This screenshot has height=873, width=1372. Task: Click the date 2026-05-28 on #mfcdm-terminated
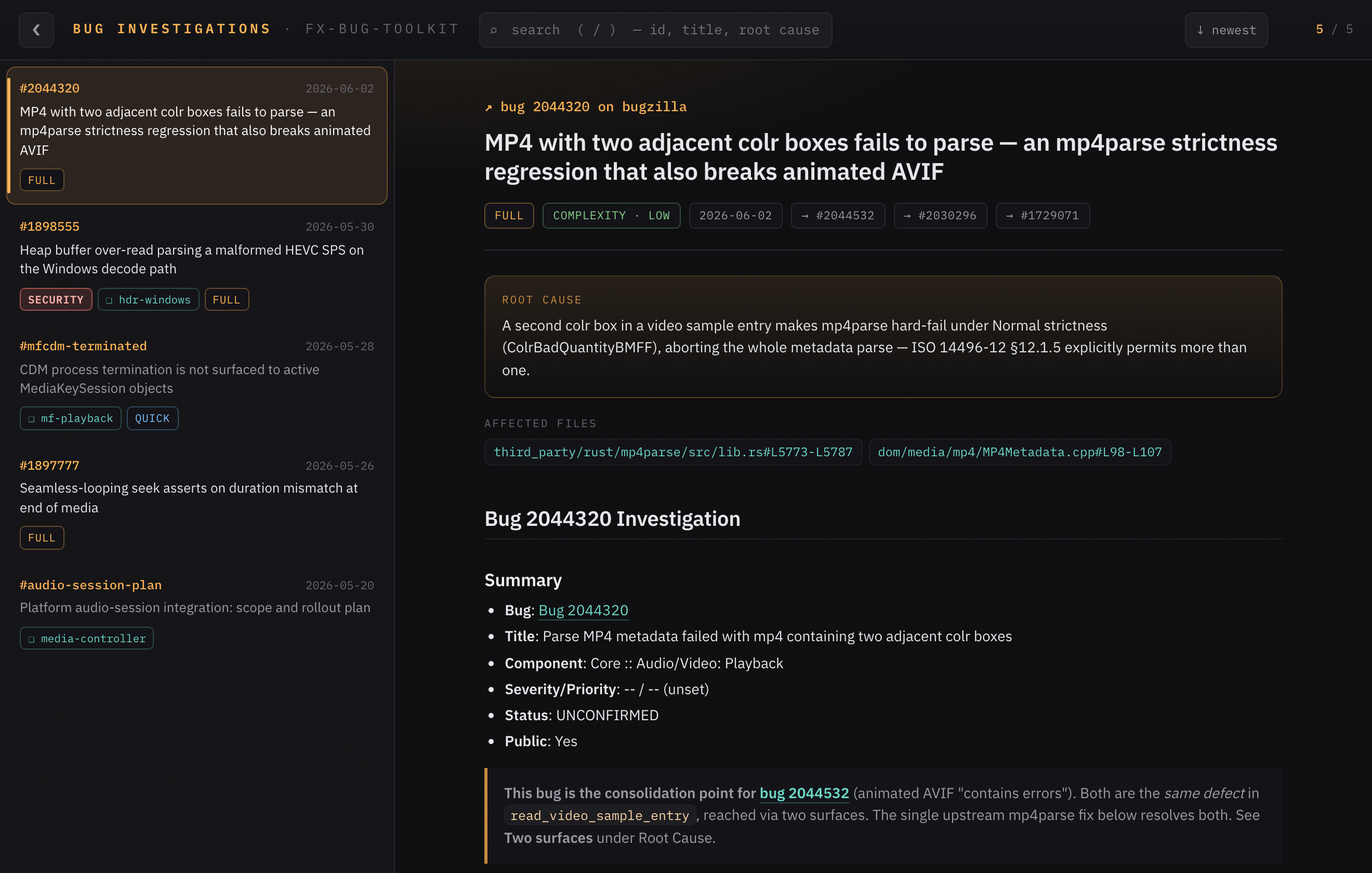(339, 347)
